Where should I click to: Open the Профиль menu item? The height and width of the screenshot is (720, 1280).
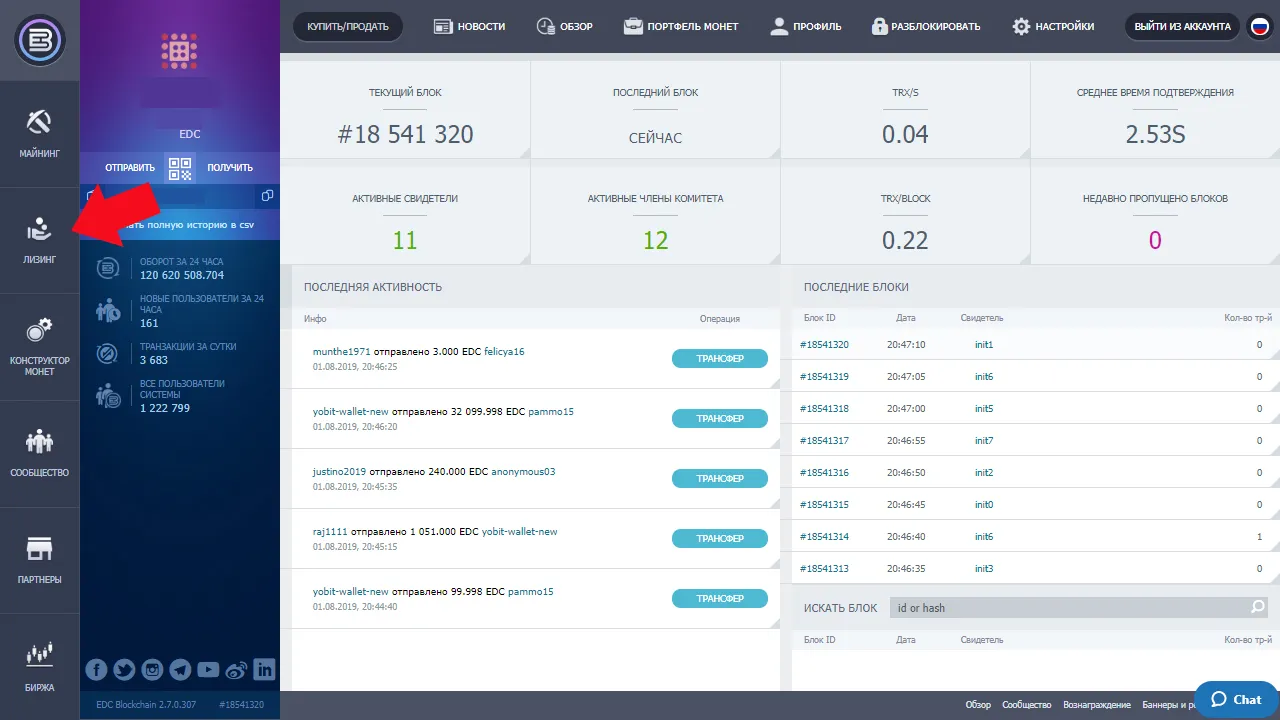coord(806,27)
